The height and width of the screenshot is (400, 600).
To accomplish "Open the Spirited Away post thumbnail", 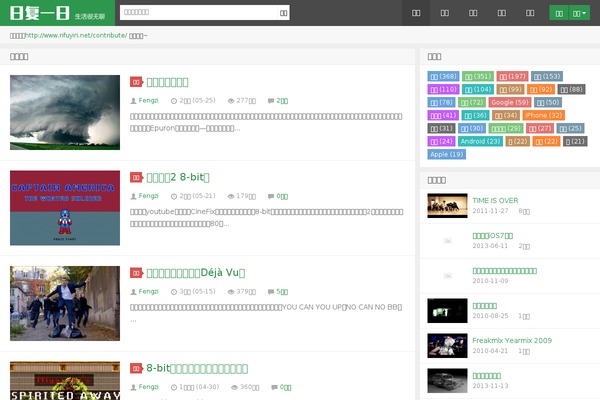I will pos(65,380).
